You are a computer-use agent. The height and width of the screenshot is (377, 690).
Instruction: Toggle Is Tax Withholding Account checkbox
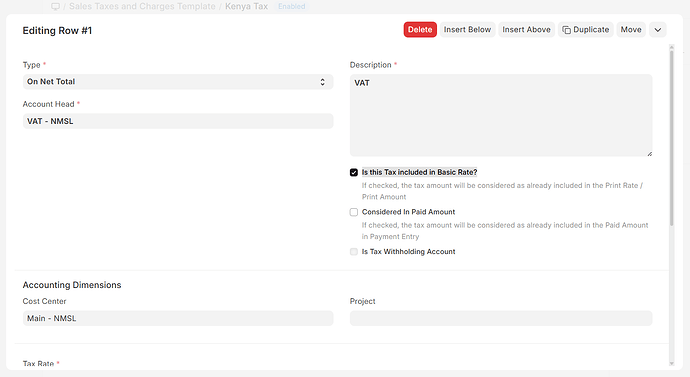[x=354, y=252]
